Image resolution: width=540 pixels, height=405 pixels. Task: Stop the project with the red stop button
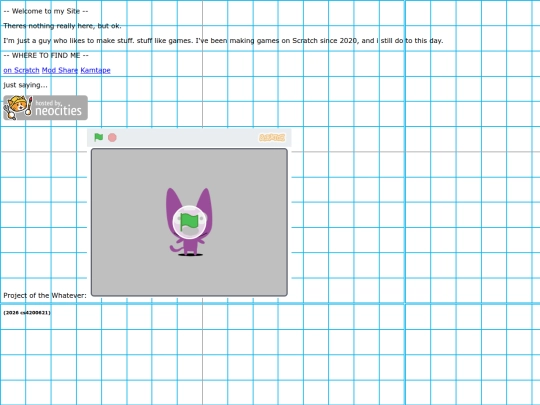112,137
